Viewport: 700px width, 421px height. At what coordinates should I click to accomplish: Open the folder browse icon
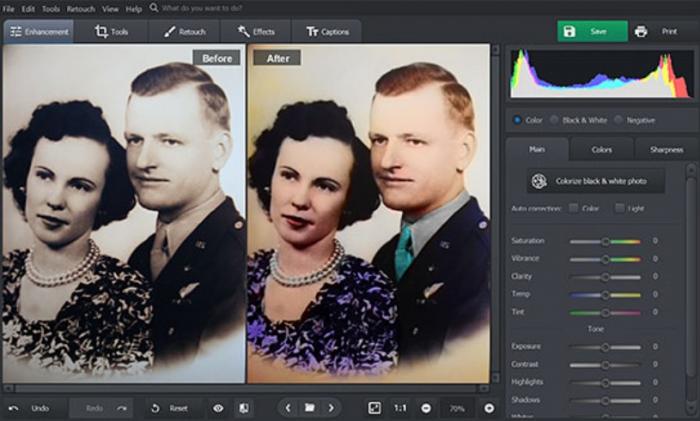[x=309, y=408]
